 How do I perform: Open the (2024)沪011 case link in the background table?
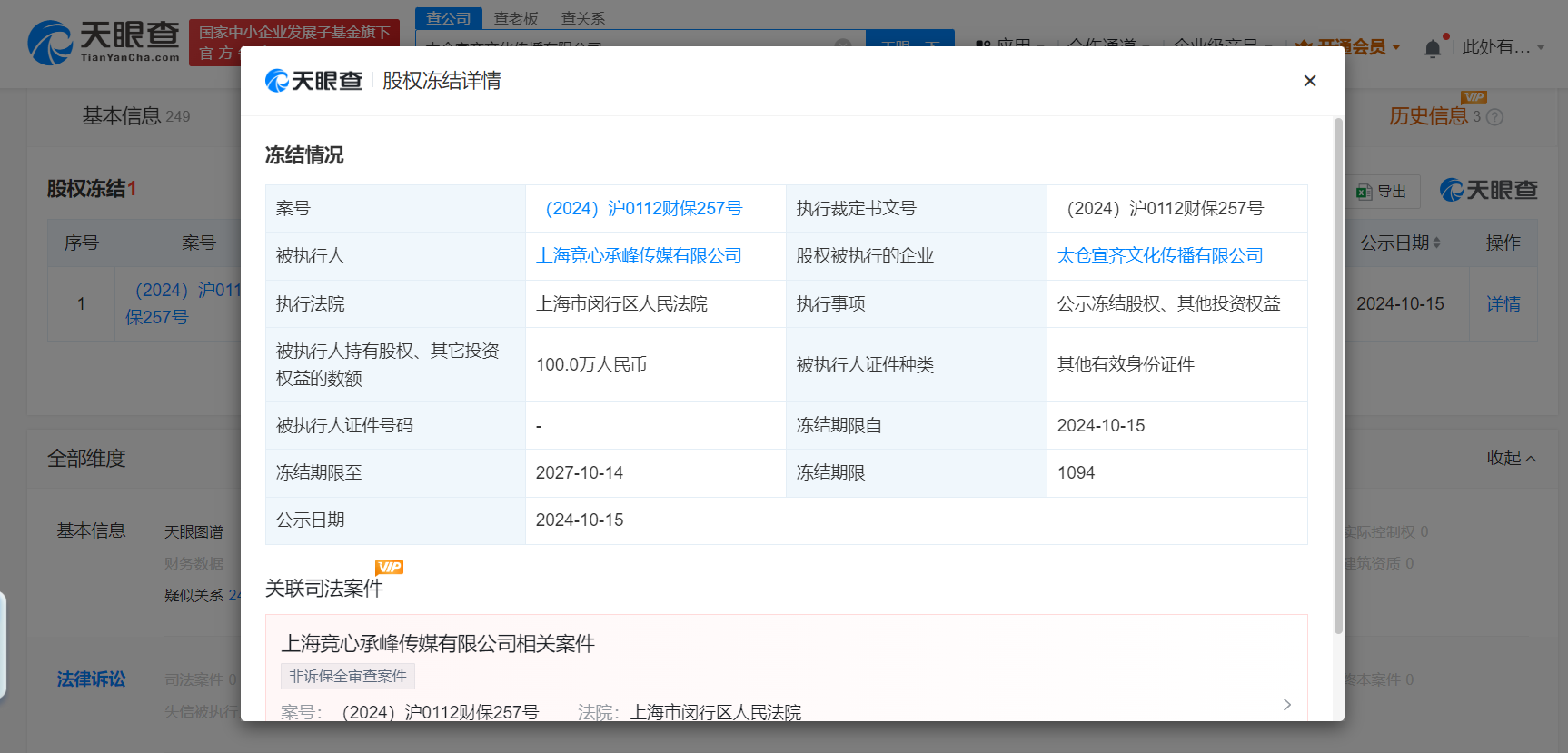tap(184, 303)
